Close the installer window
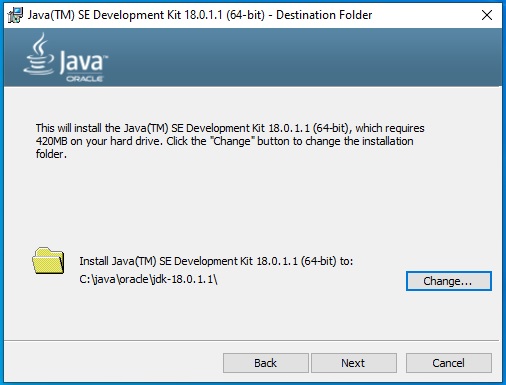Screen dimensions: 506x385 [x=487, y=15]
